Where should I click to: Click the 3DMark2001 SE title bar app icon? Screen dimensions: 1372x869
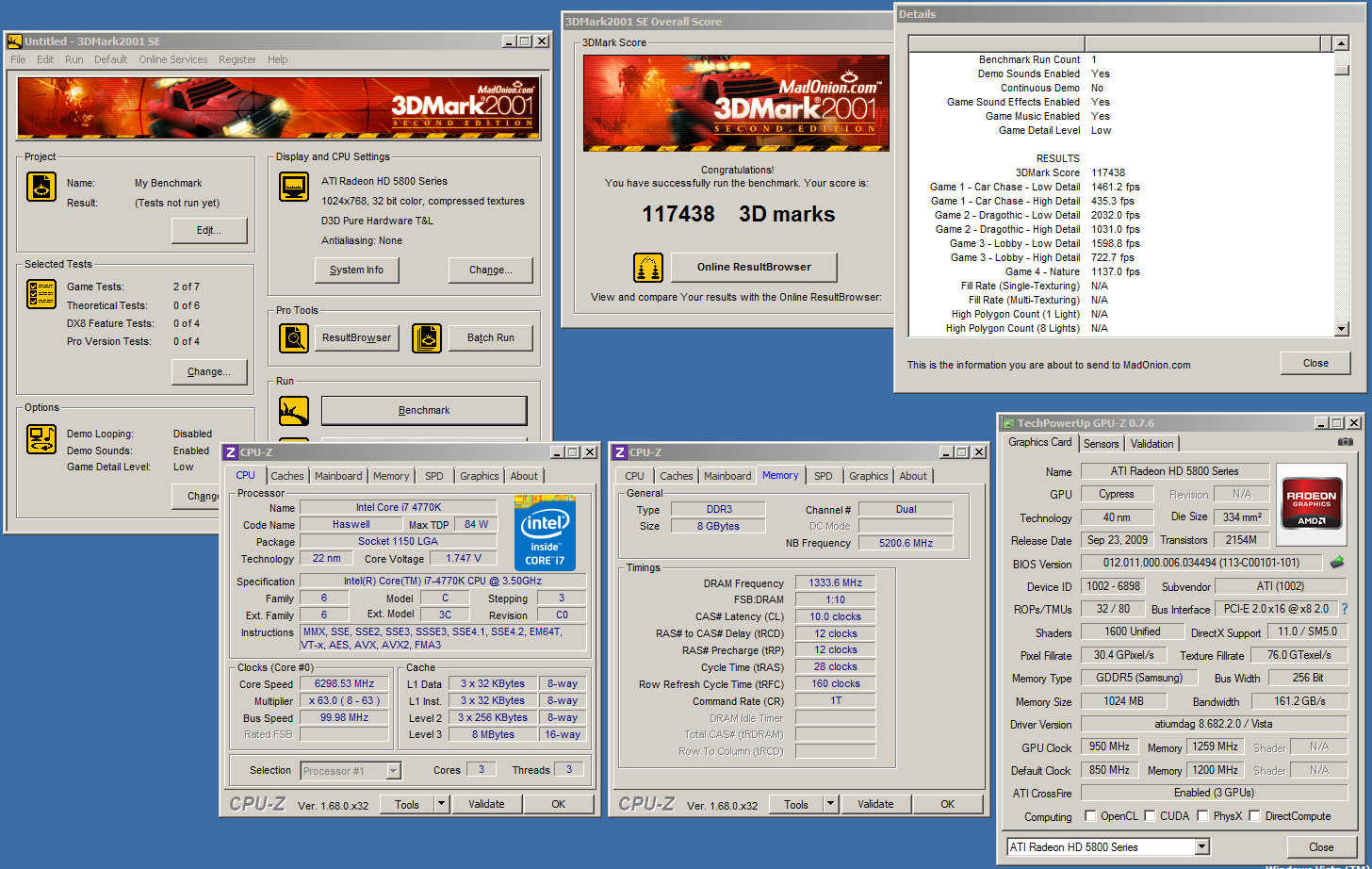pos(14,41)
